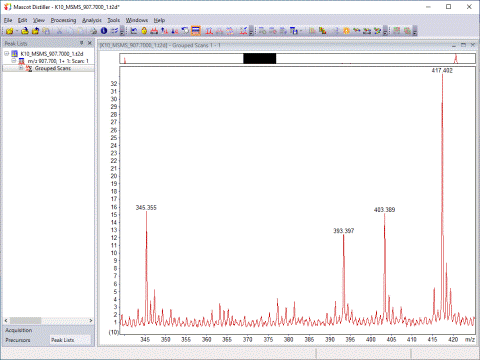
Task: Select the m/z 907.700 1+ Scan 1 item
Action: click(58, 61)
